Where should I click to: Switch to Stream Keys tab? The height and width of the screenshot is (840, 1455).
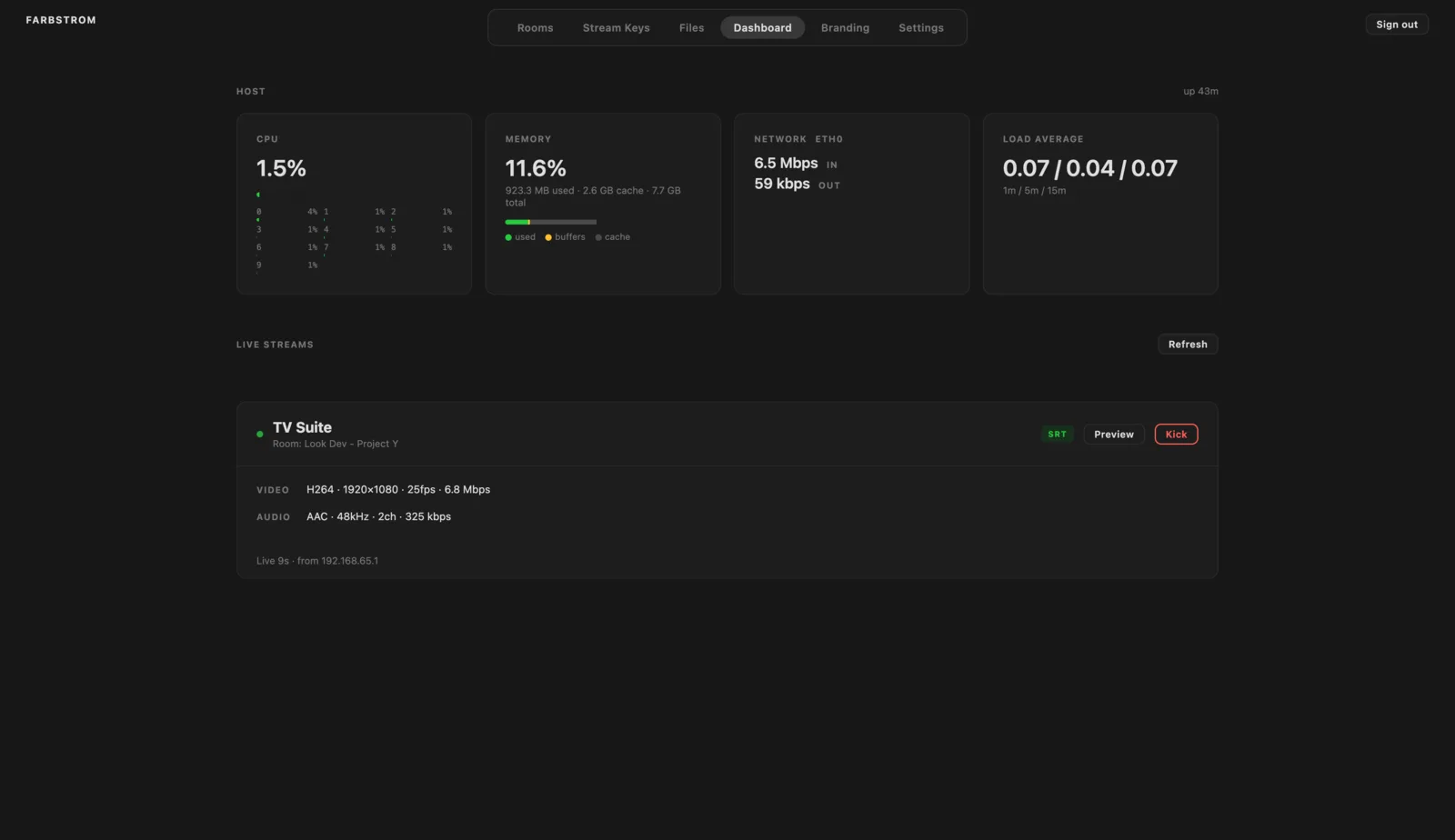[x=616, y=28]
